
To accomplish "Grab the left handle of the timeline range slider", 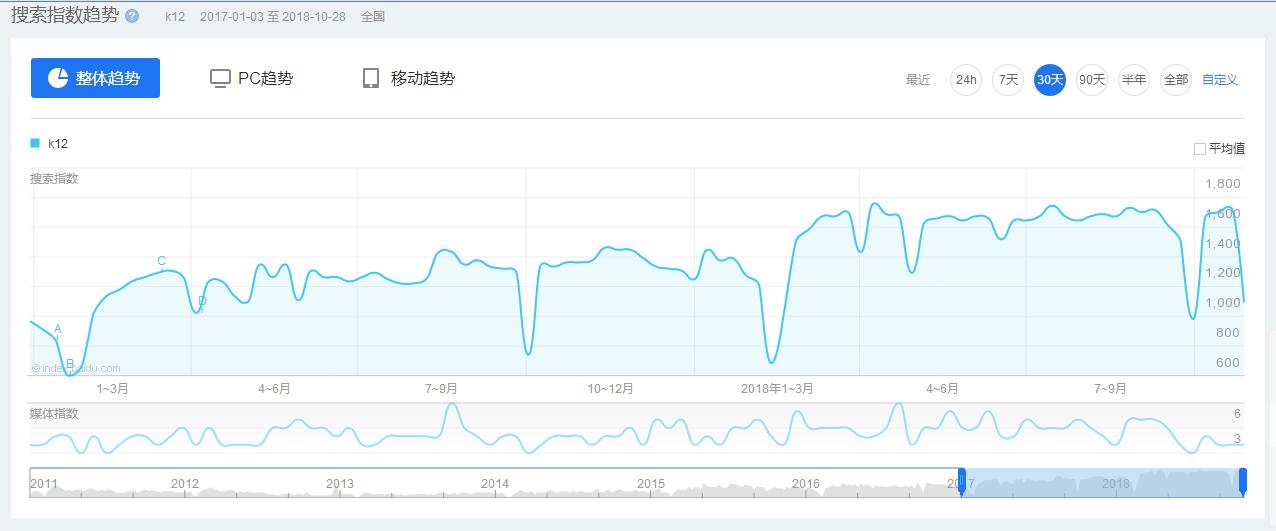I will (962, 481).
